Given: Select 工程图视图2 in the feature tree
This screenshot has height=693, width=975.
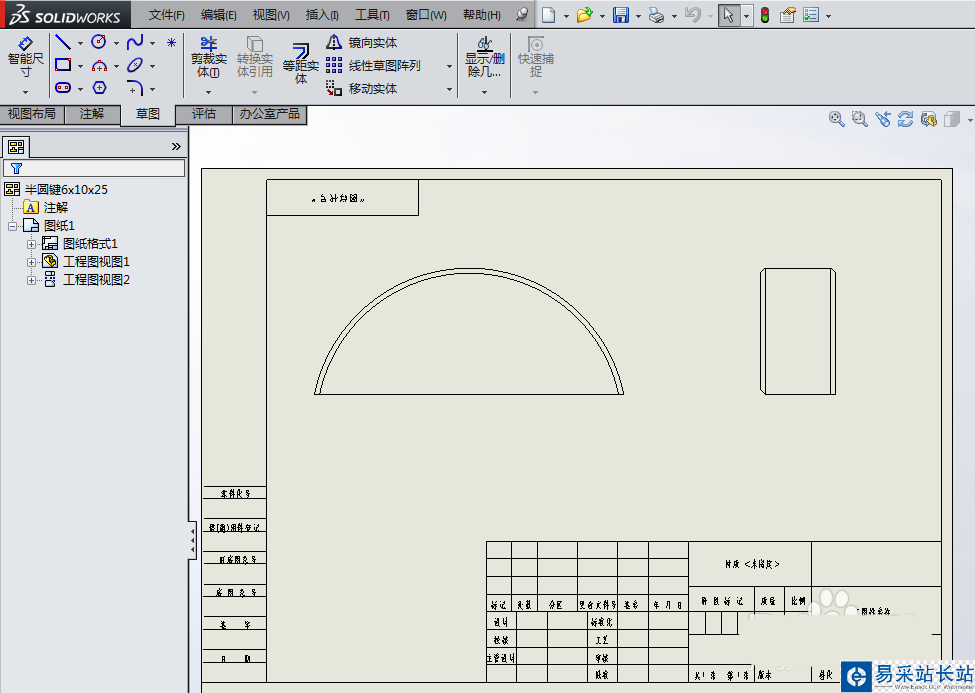Looking at the screenshot, I should click(x=96, y=280).
